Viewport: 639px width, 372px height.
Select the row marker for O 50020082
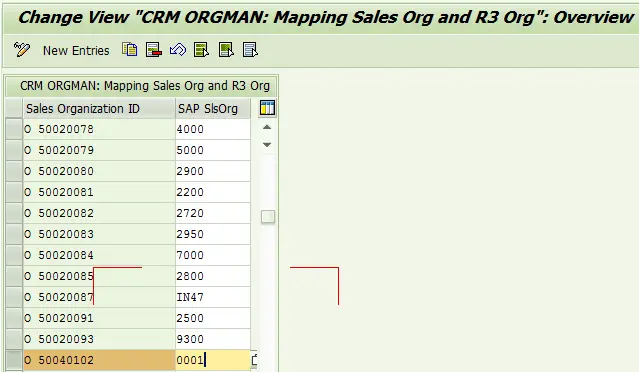(14, 213)
